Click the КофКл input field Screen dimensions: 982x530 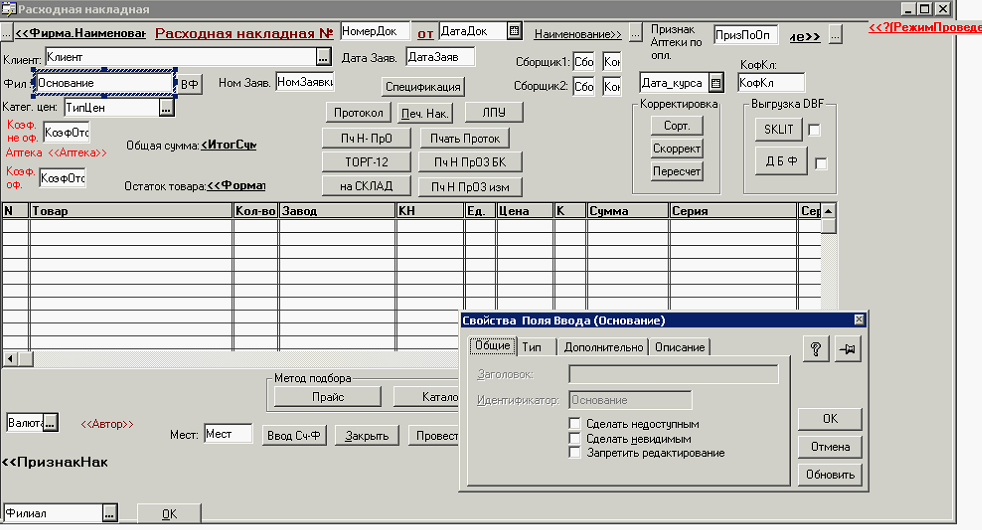(x=771, y=83)
